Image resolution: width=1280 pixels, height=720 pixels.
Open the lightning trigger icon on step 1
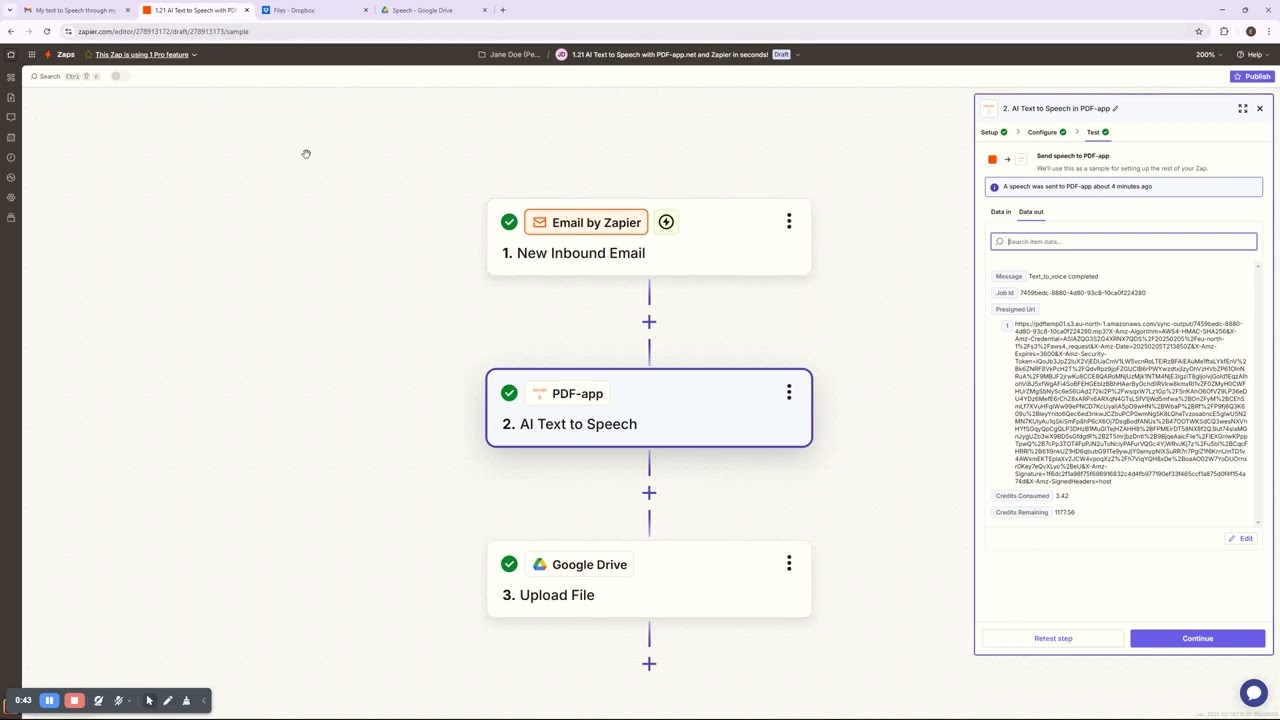[666, 222]
